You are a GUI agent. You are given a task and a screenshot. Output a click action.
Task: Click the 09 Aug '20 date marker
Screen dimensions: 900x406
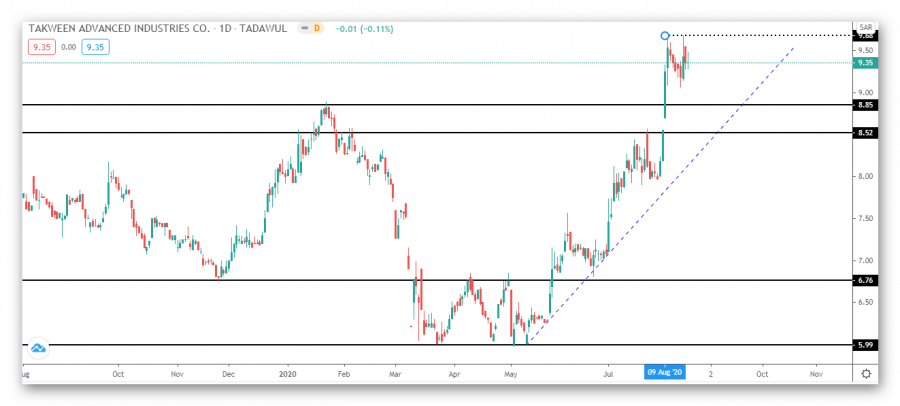[x=665, y=372]
